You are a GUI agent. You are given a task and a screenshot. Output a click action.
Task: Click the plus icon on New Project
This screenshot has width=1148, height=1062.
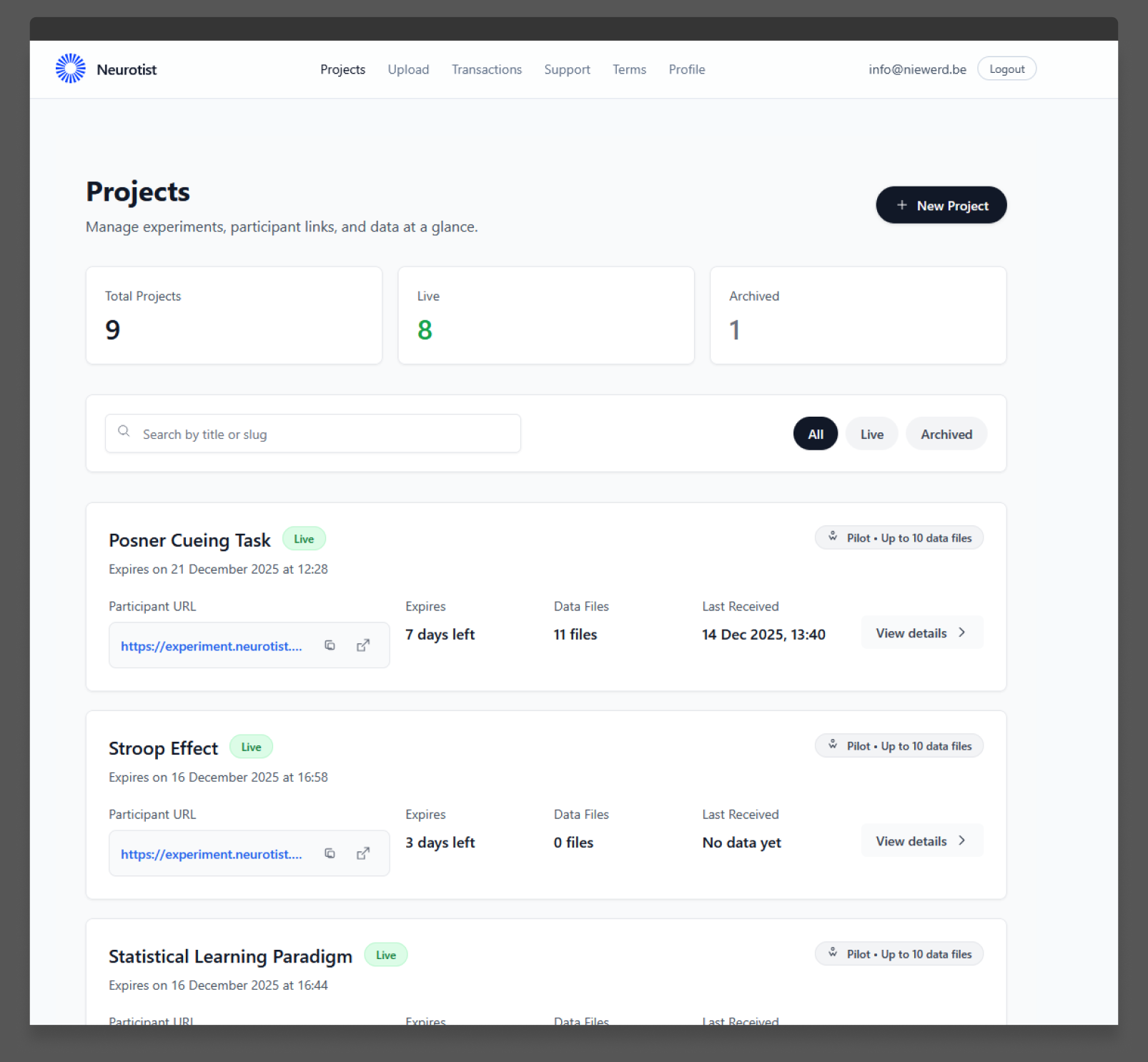[901, 205]
